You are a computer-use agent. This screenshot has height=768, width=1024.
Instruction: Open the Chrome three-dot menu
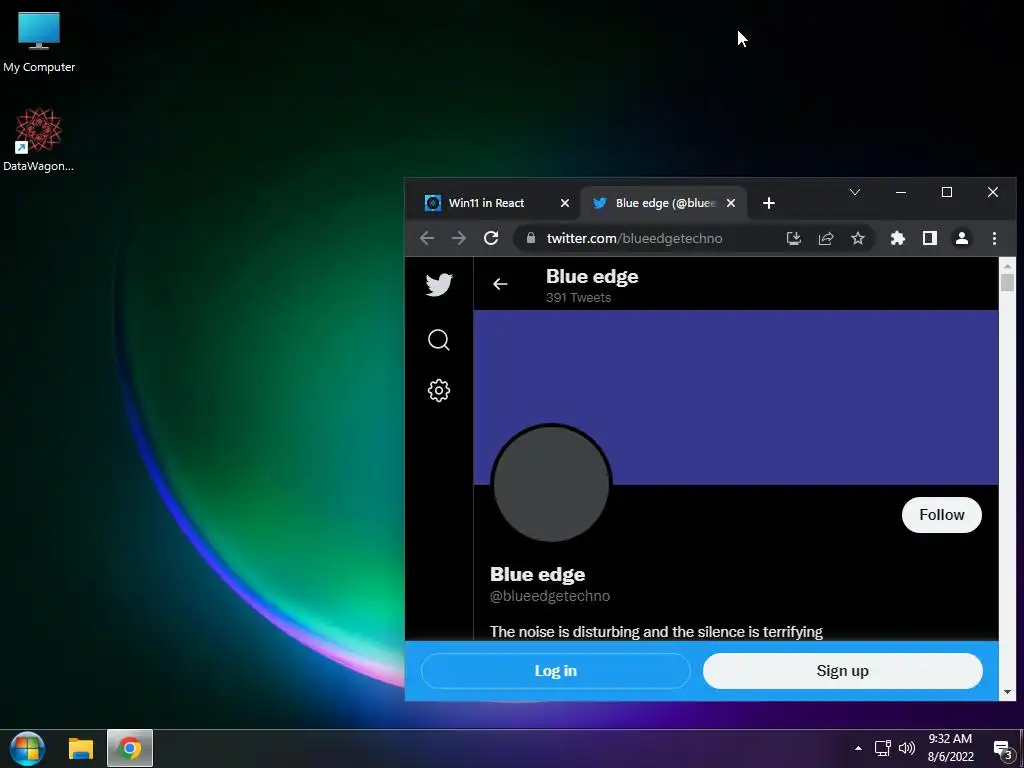994,238
